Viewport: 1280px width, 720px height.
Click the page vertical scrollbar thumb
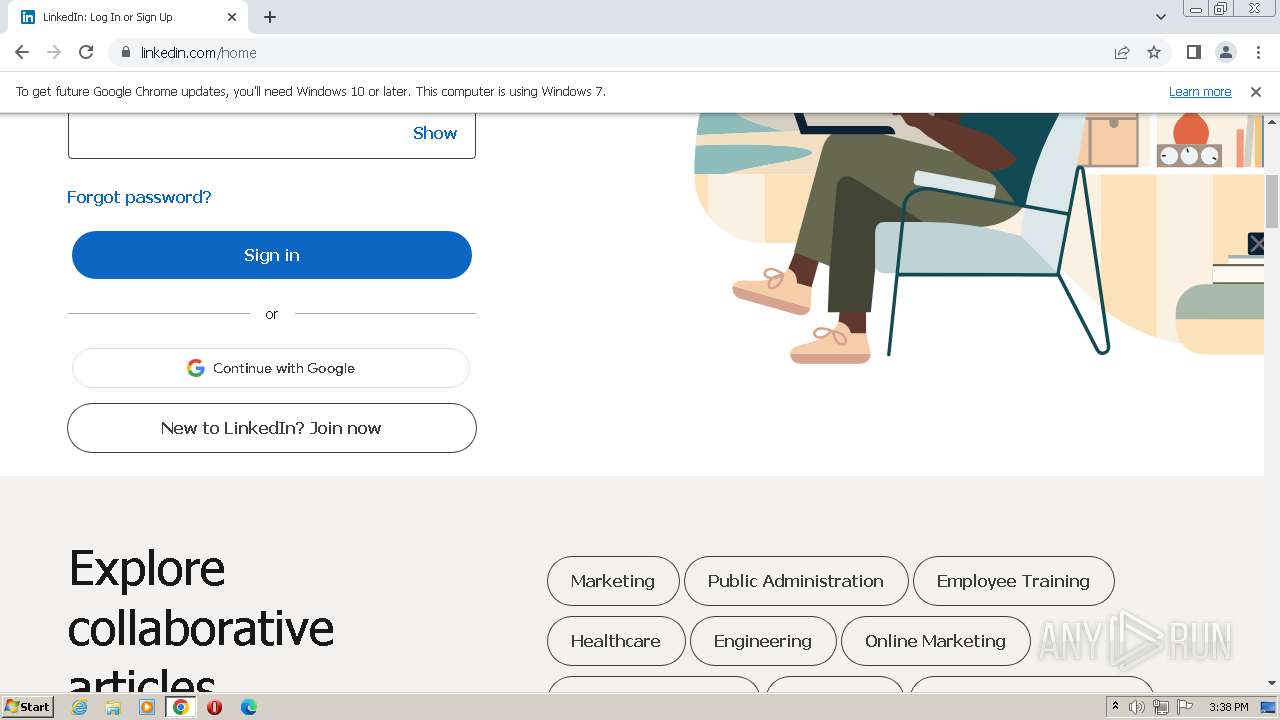pos(1272,200)
